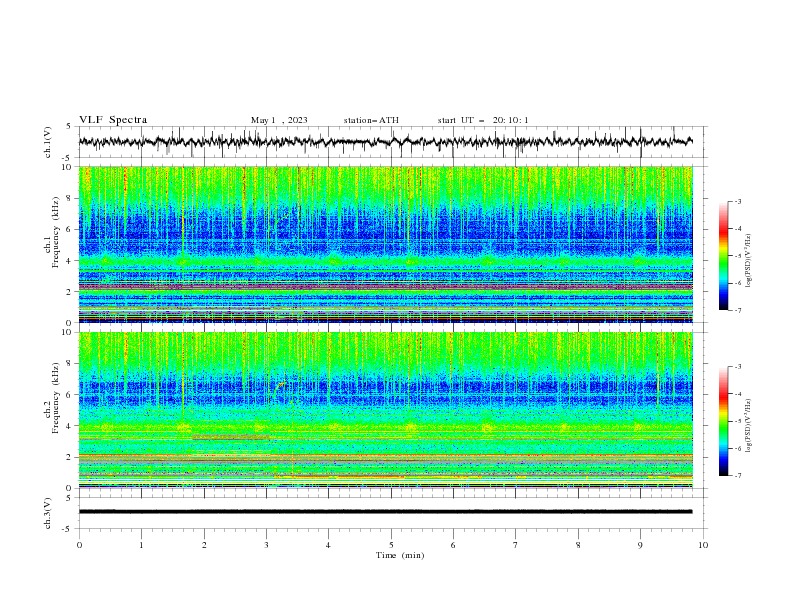
Task: Click the "-5" tick on lower colorbar
Action: [737, 421]
